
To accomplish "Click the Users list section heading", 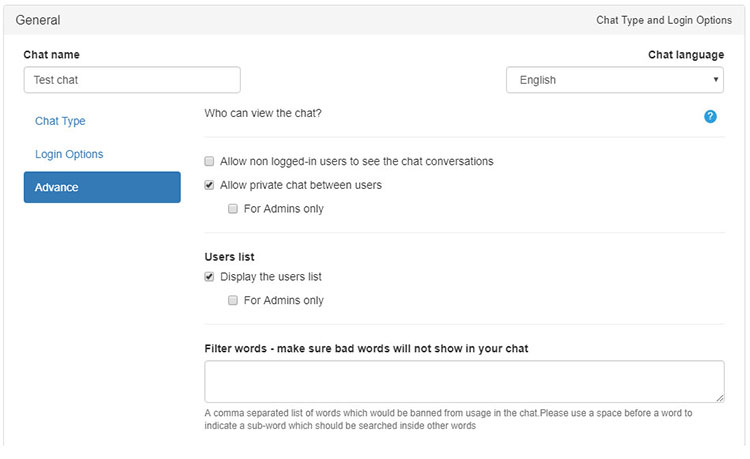I will 228,257.
